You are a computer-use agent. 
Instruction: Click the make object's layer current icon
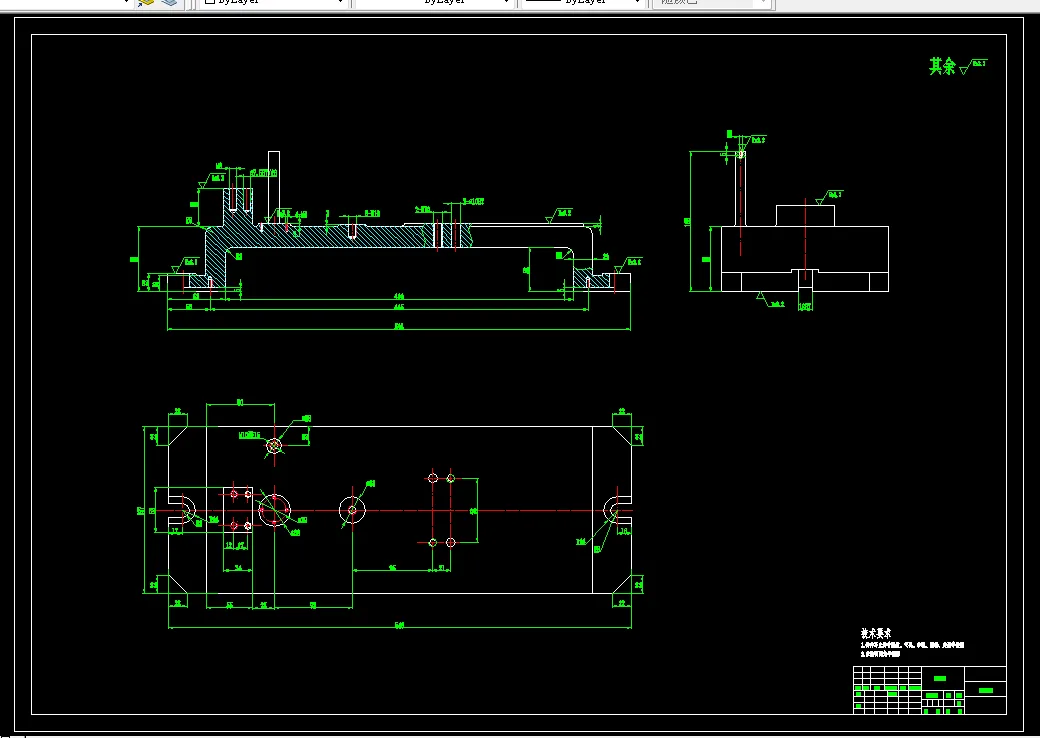[x=146, y=3]
